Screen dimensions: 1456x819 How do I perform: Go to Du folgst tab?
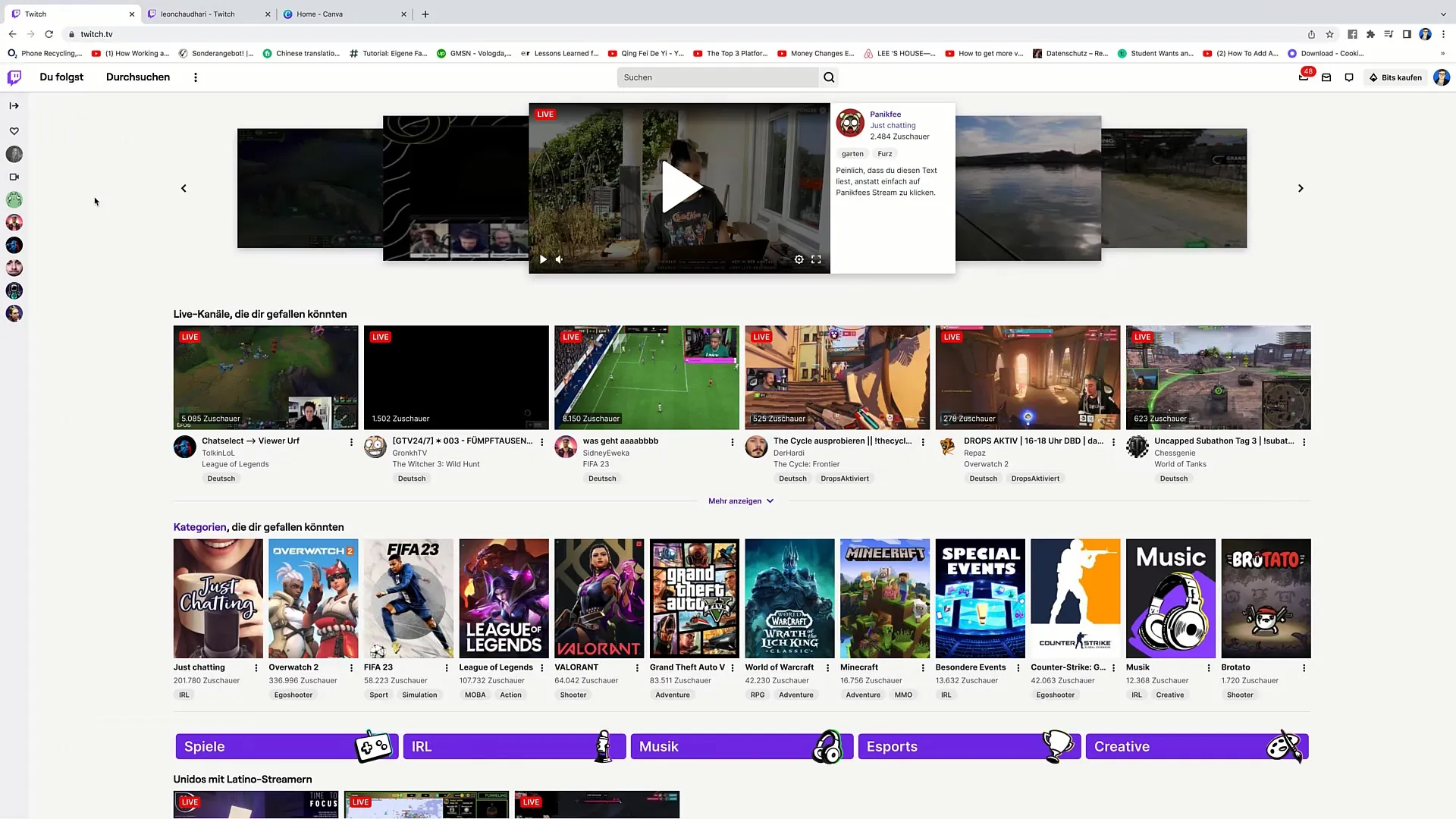coord(61,77)
